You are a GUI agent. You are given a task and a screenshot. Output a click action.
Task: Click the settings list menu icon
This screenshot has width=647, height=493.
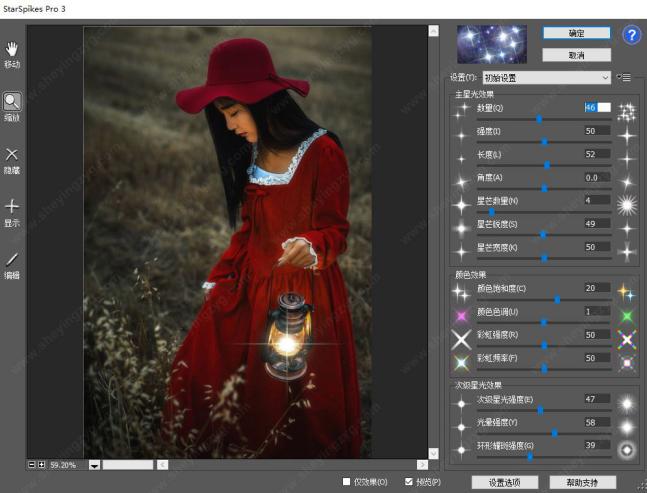coord(624,77)
